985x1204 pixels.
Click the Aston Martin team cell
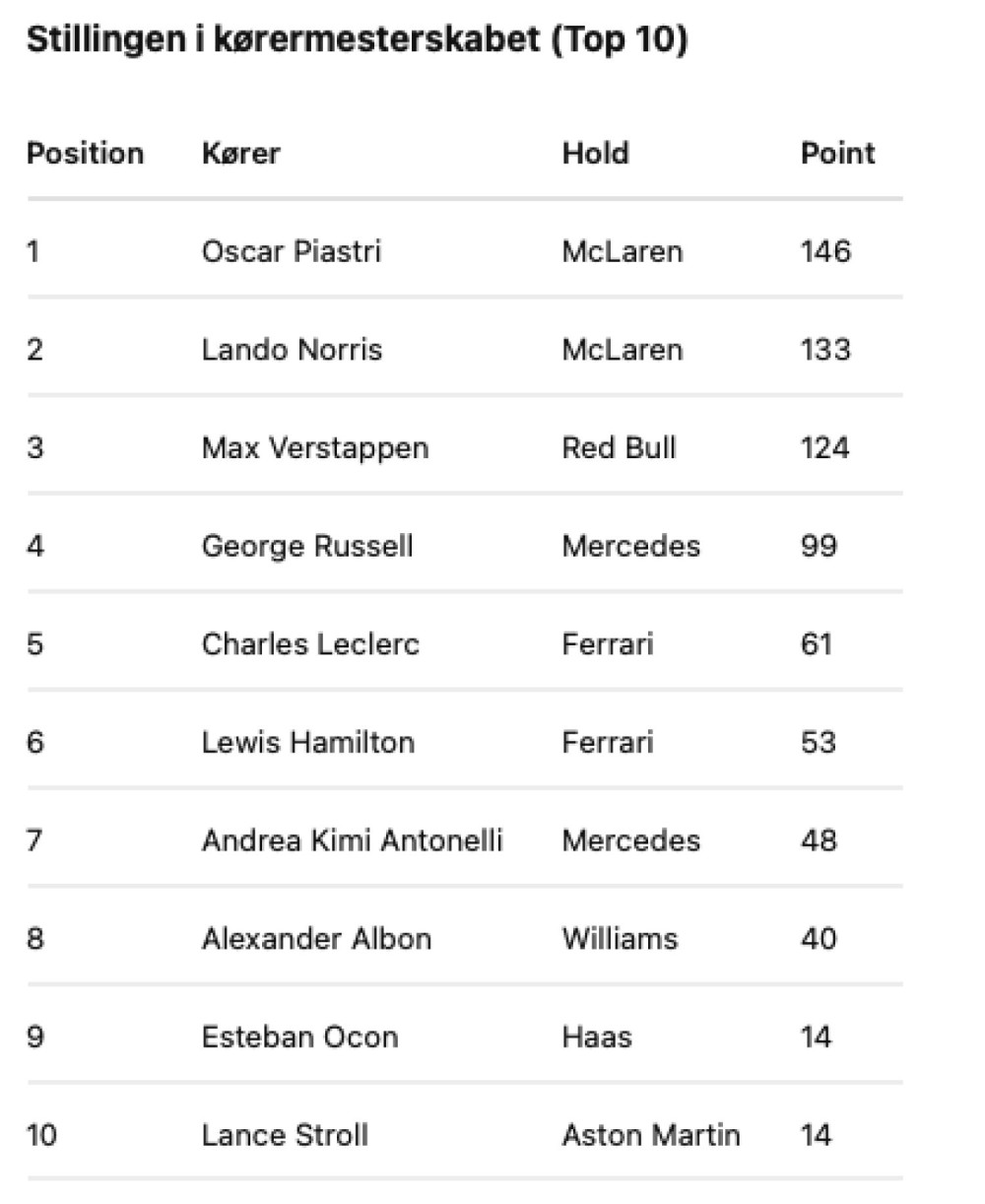click(650, 1135)
